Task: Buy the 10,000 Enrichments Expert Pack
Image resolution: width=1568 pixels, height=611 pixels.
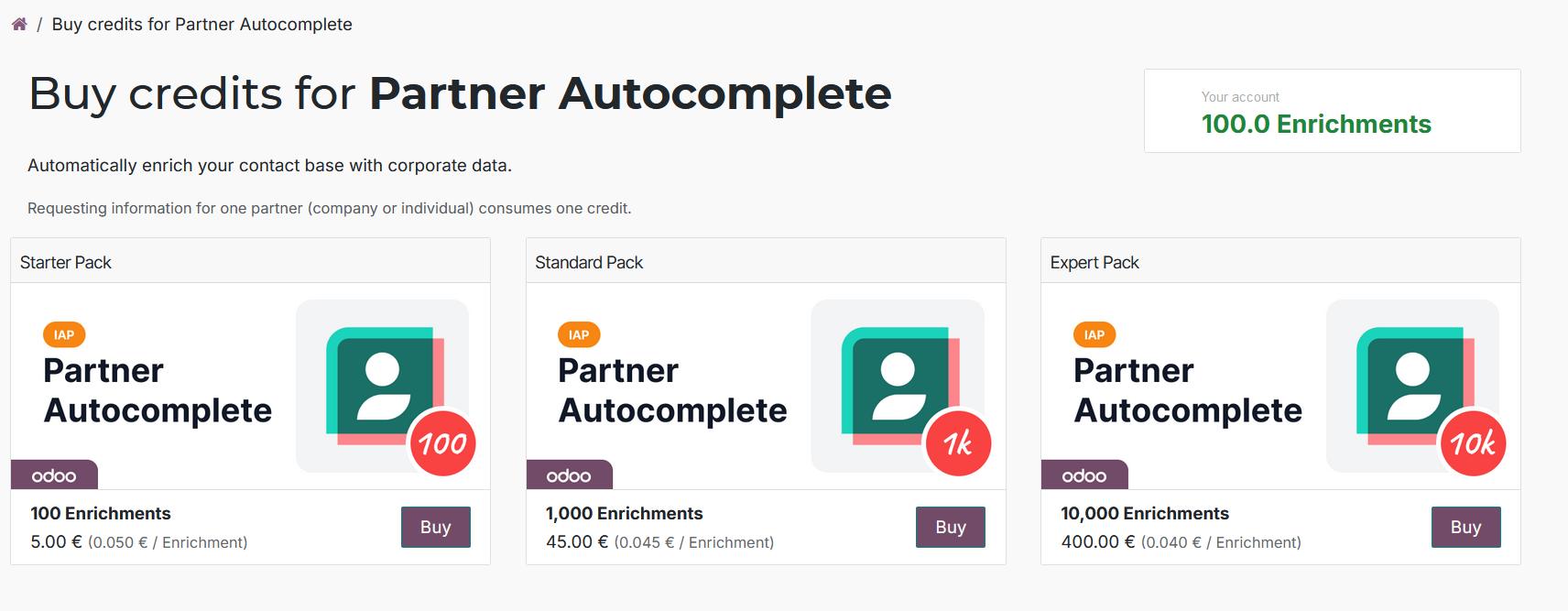Action: pyautogui.click(x=1466, y=528)
